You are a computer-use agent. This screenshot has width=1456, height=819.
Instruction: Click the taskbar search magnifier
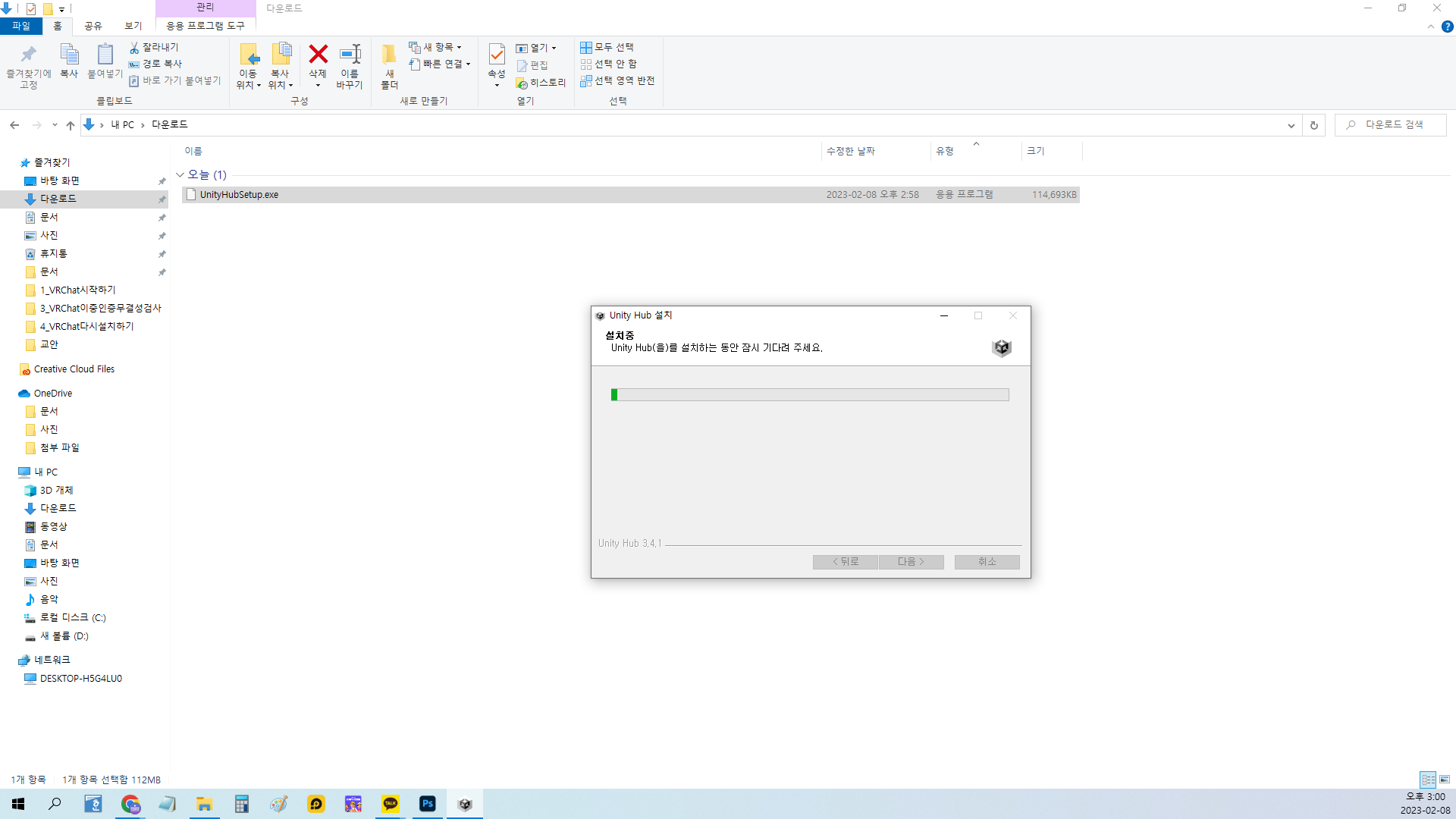pos(55,804)
